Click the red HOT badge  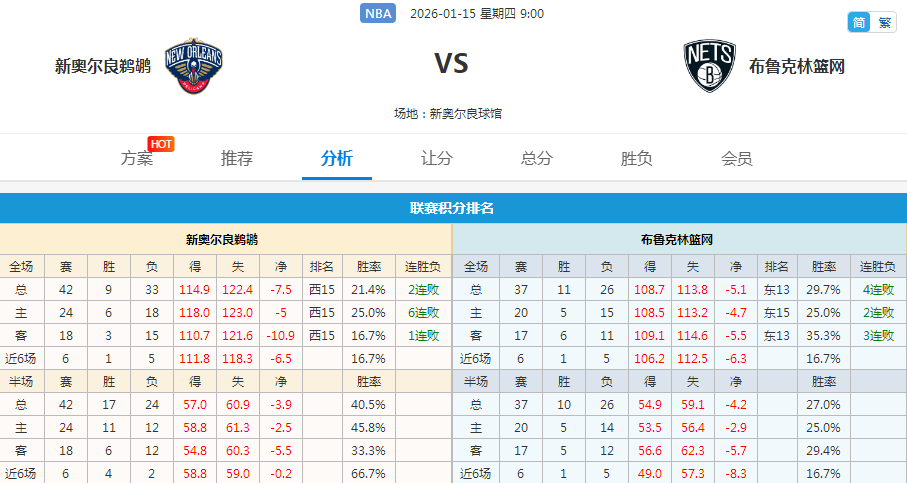[161, 144]
